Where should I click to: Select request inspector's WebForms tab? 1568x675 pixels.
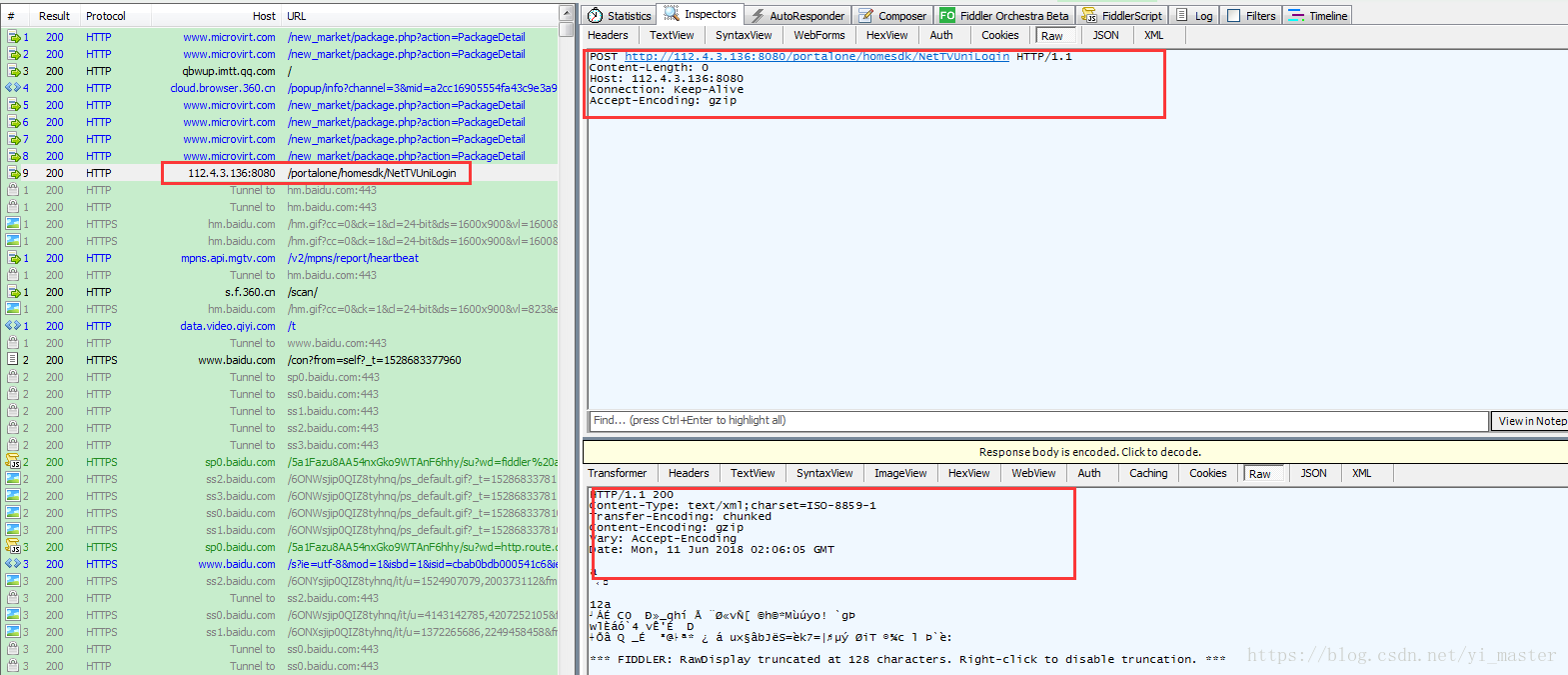coord(819,35)
